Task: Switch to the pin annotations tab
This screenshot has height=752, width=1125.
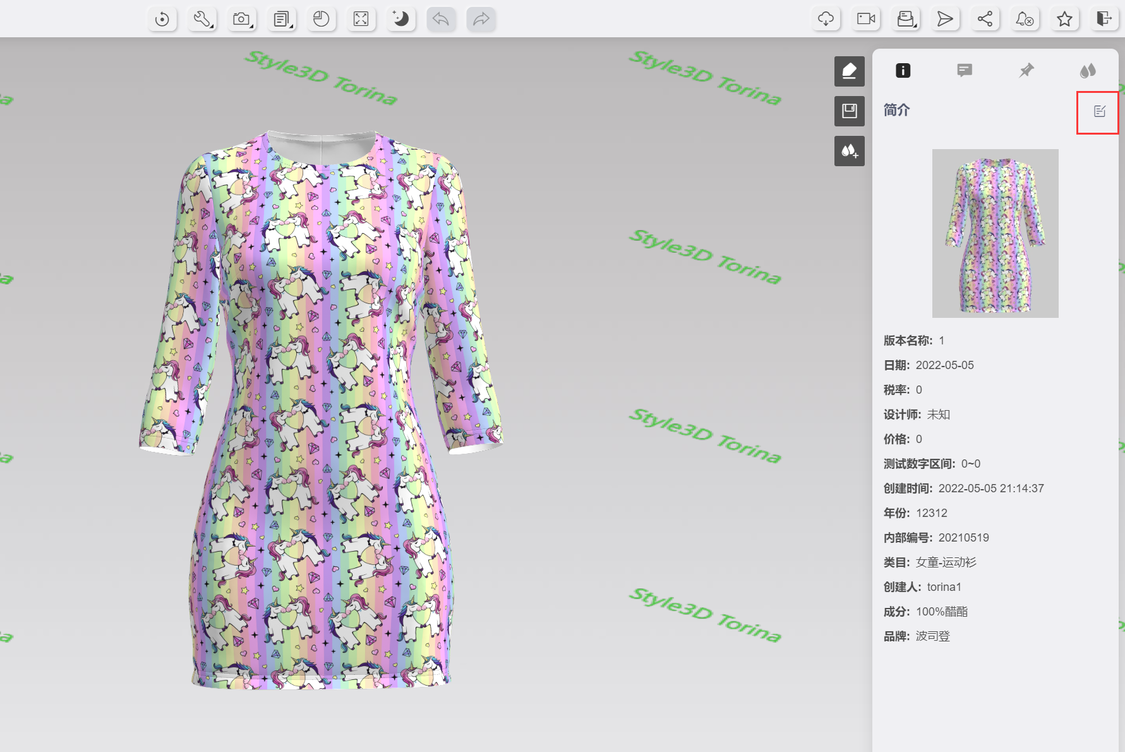Action: point(1026,70)
